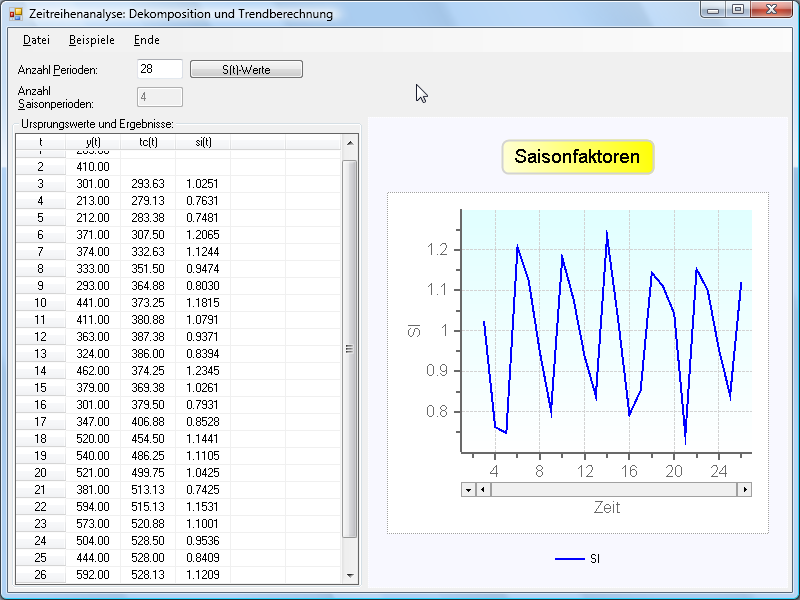
Task: Maximize the Zeitreihenanalyse window
Action: [738, 10]
